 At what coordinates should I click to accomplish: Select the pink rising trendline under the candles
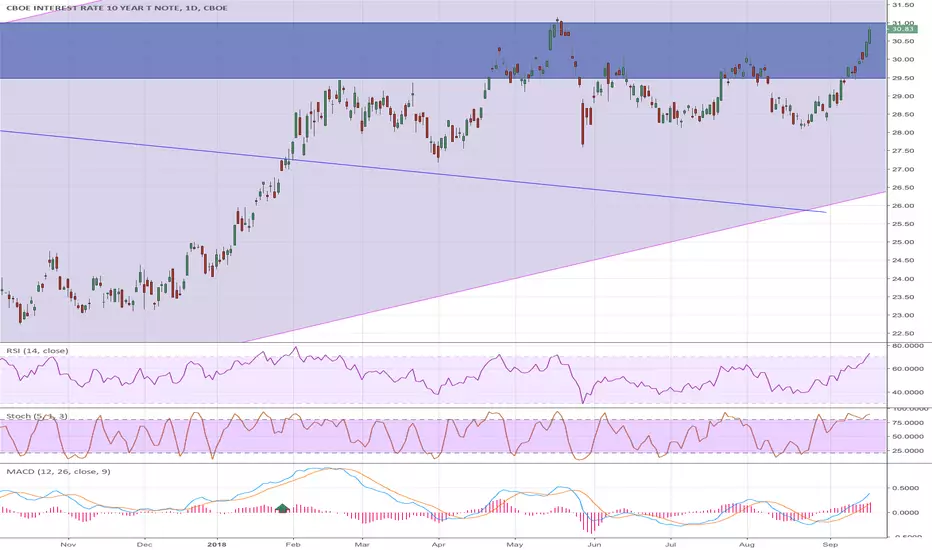tap(565, 267)
